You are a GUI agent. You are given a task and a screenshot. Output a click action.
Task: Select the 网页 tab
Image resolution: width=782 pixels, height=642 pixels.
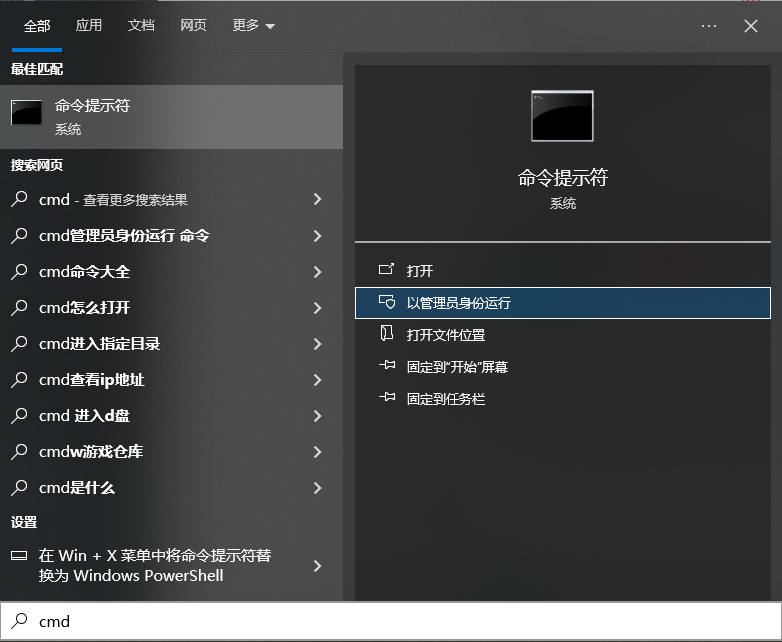click(x=193, y=26)
